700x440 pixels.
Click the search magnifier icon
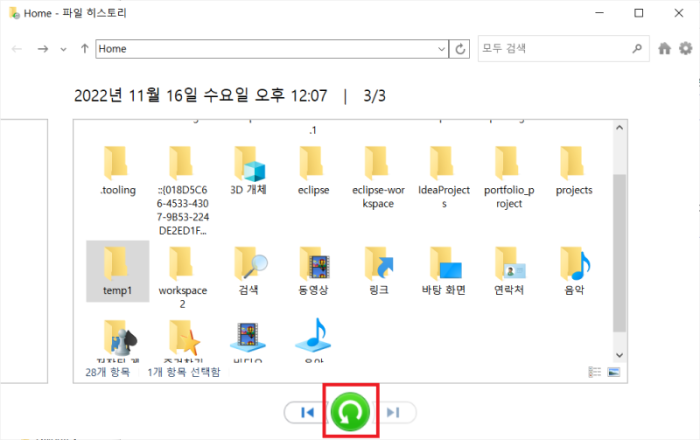click(x=637, y=48)
